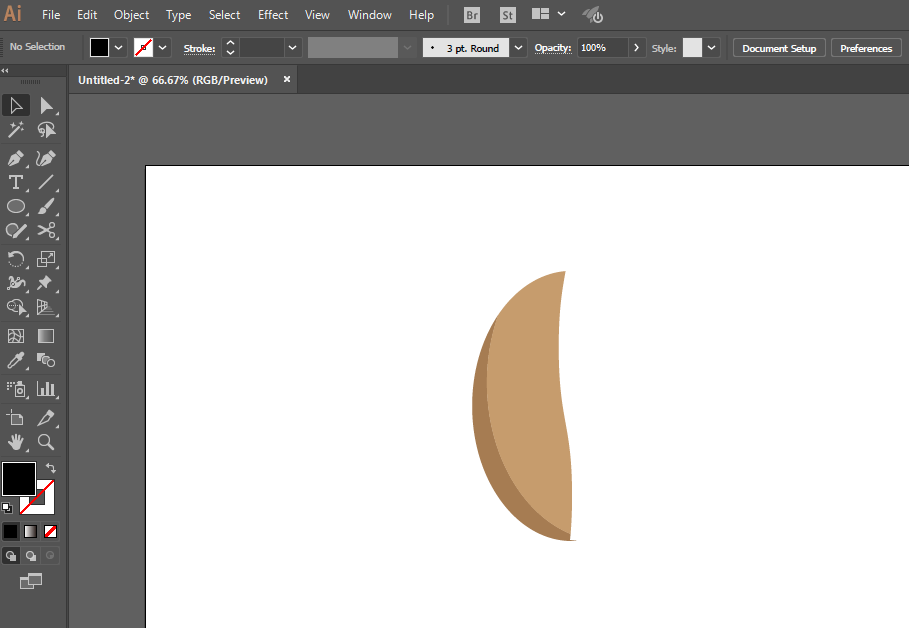Enable Draw Behind mode
909x628 pixels.
[31, 556]
